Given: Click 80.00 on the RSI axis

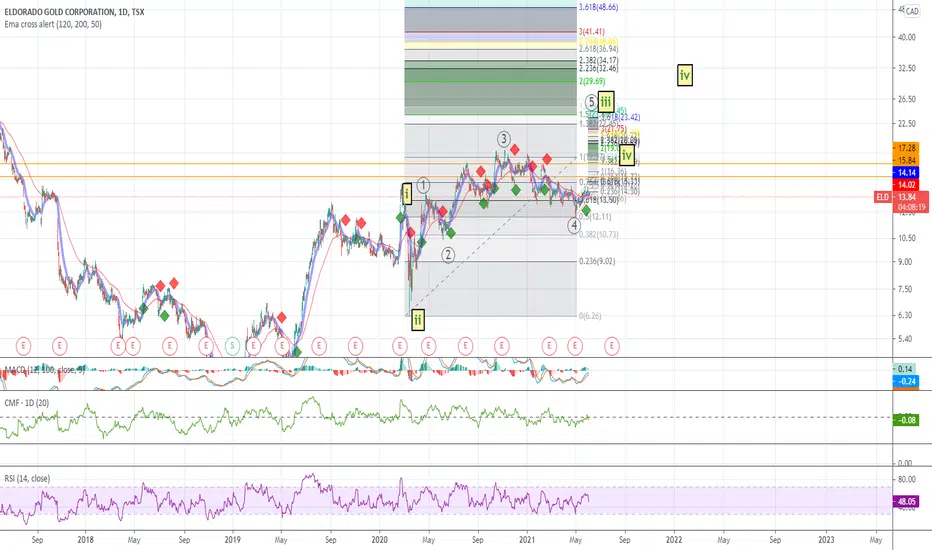Looking at the screenshot, I should pos(906,479).
